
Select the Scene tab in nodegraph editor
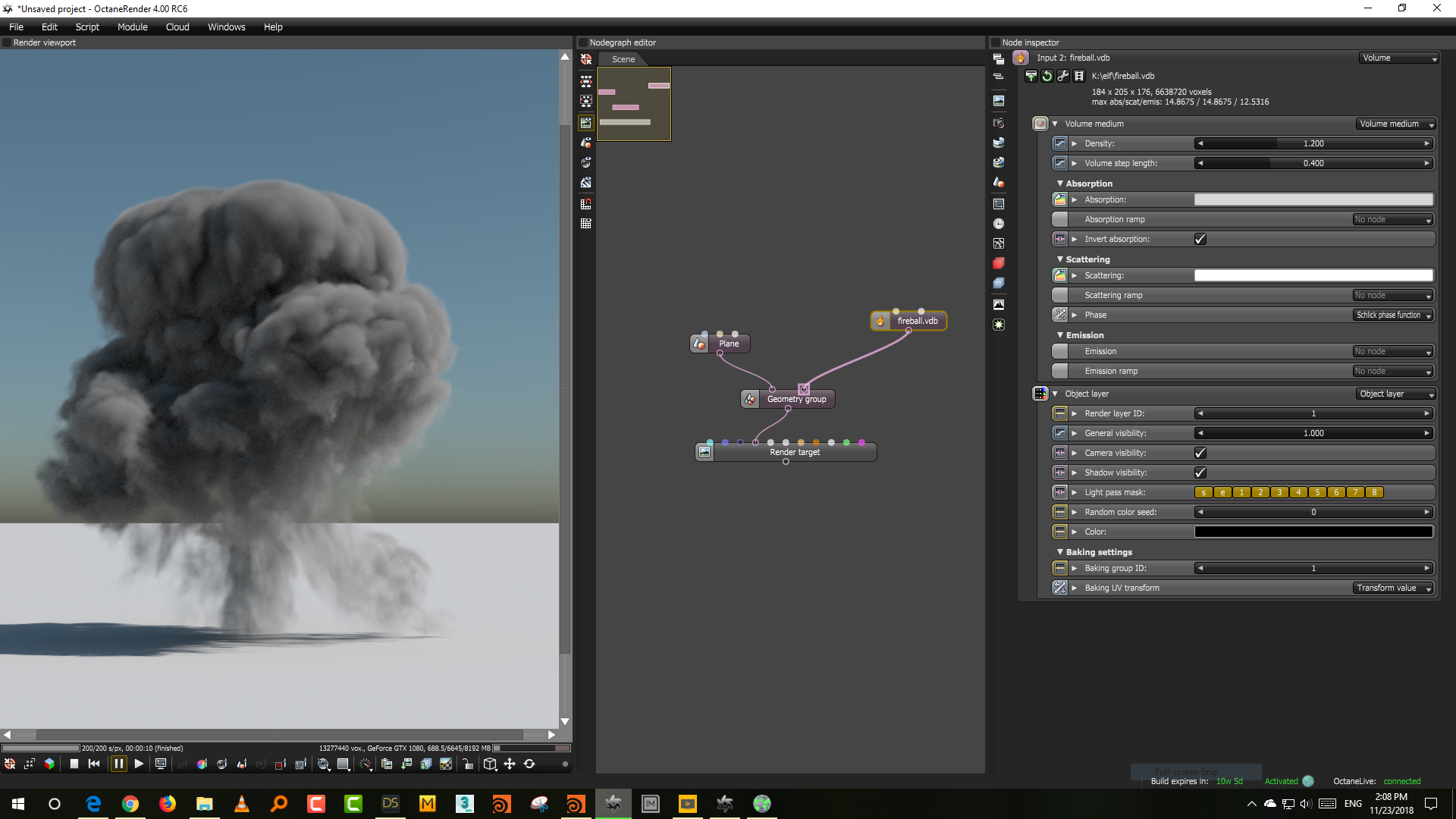point(623,59)
